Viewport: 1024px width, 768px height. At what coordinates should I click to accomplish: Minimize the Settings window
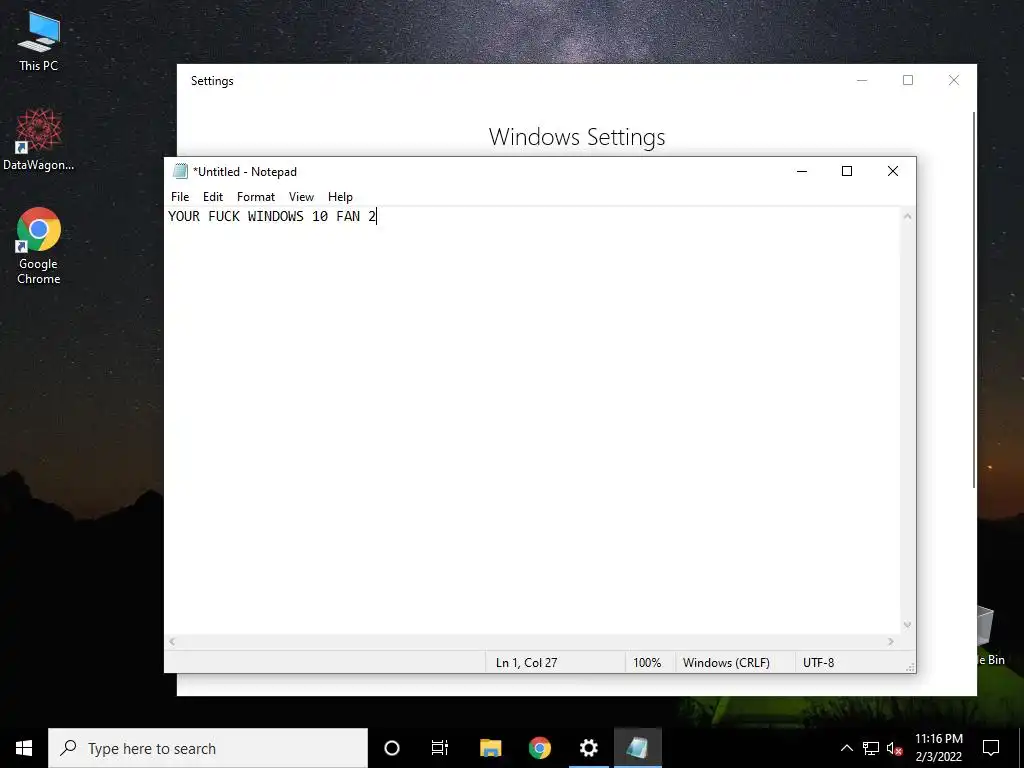(x=862, y=80)
